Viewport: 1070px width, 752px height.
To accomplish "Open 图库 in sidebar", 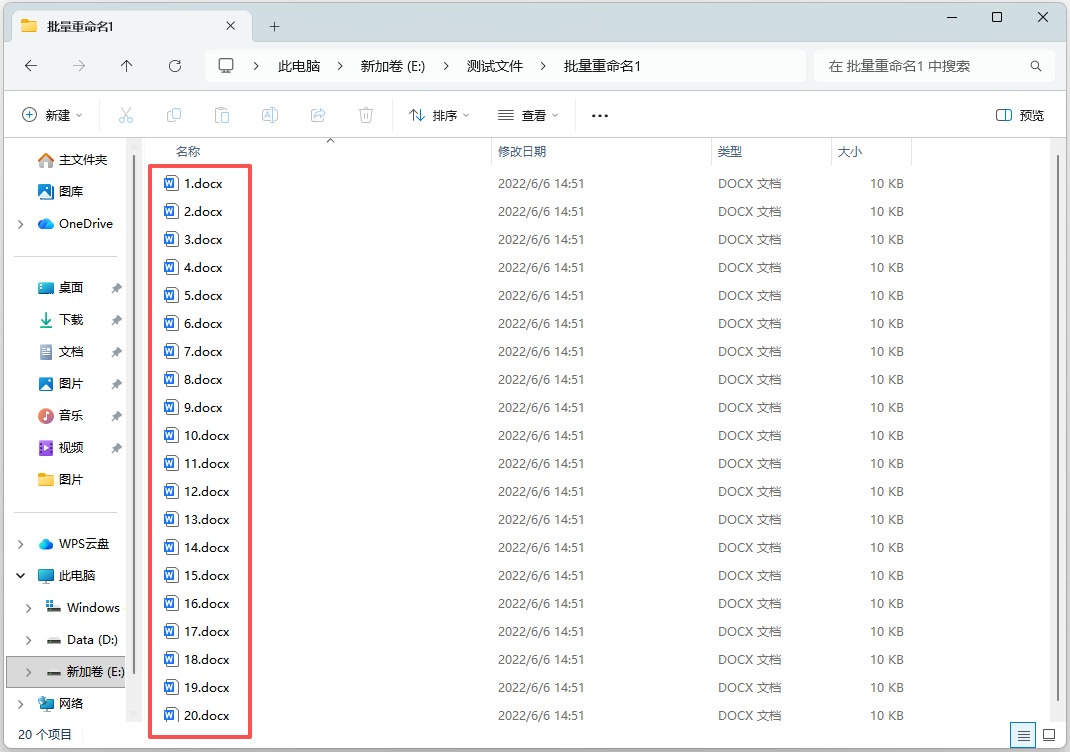I will [61, 192].
